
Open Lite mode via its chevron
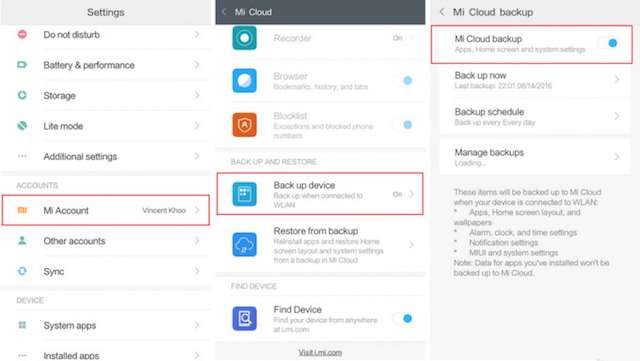coord(197,125)
